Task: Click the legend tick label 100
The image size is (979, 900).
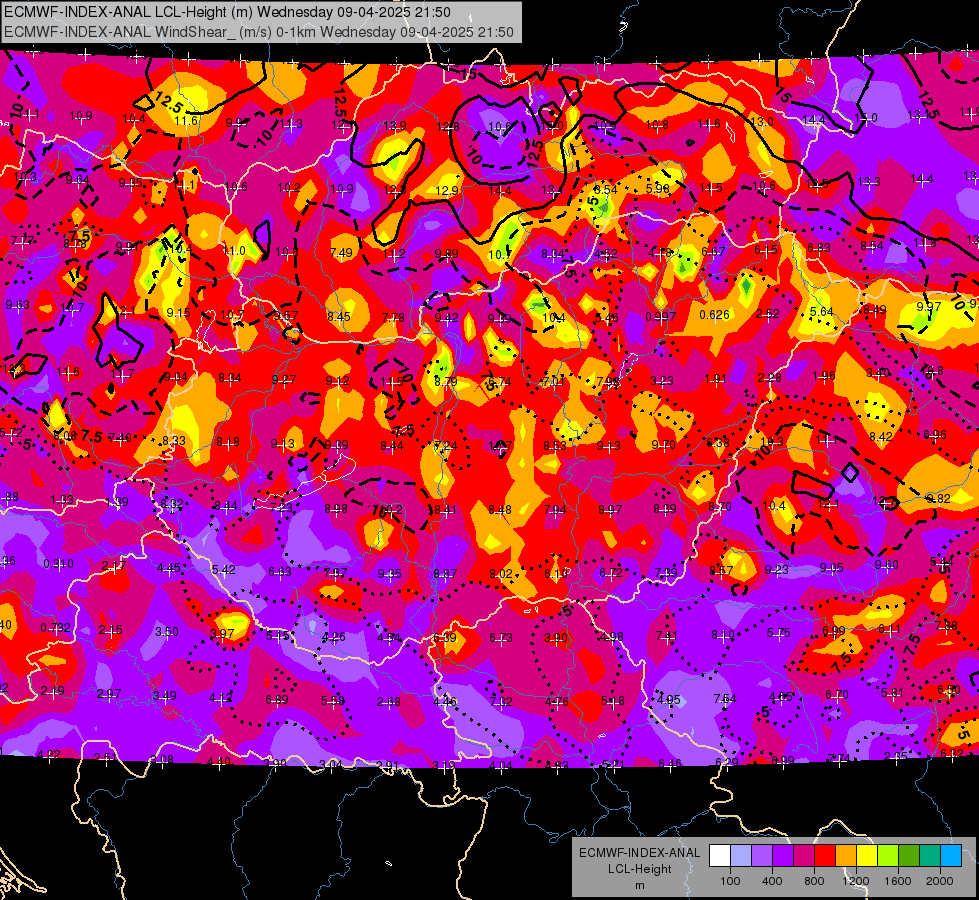Action: coord(730,881)
